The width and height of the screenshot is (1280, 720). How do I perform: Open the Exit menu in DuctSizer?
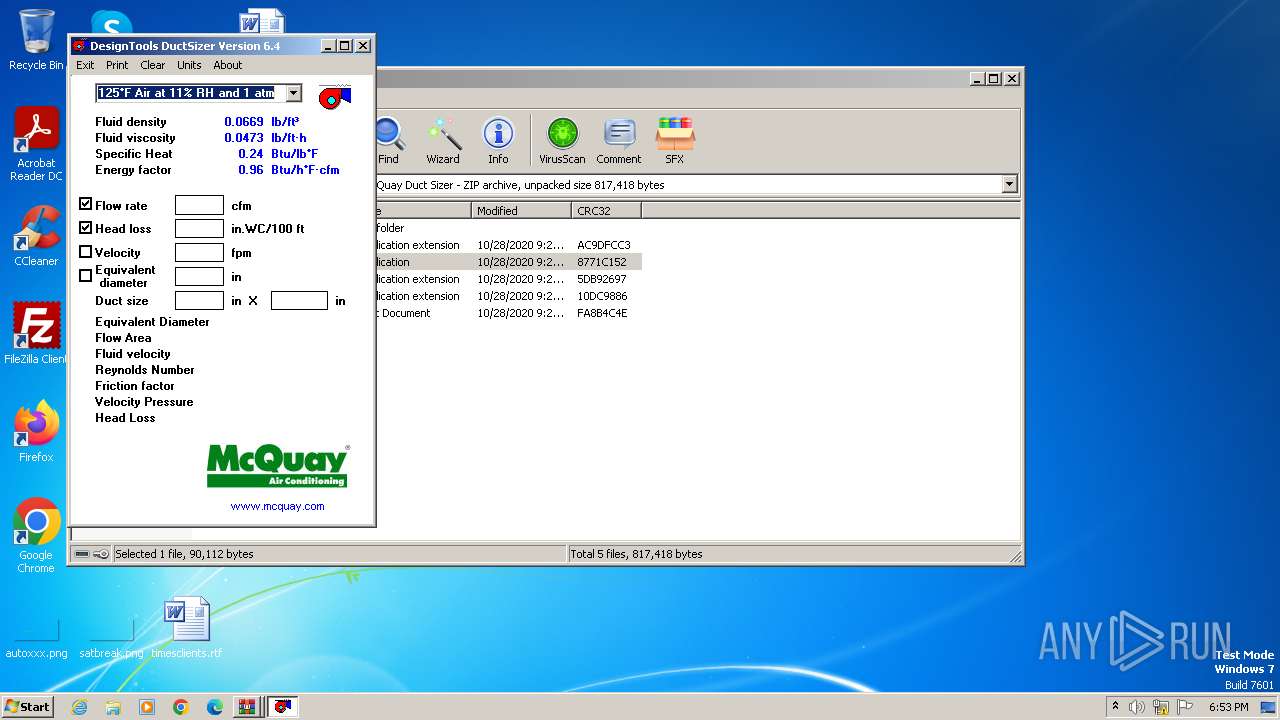(x=85, y=65)
